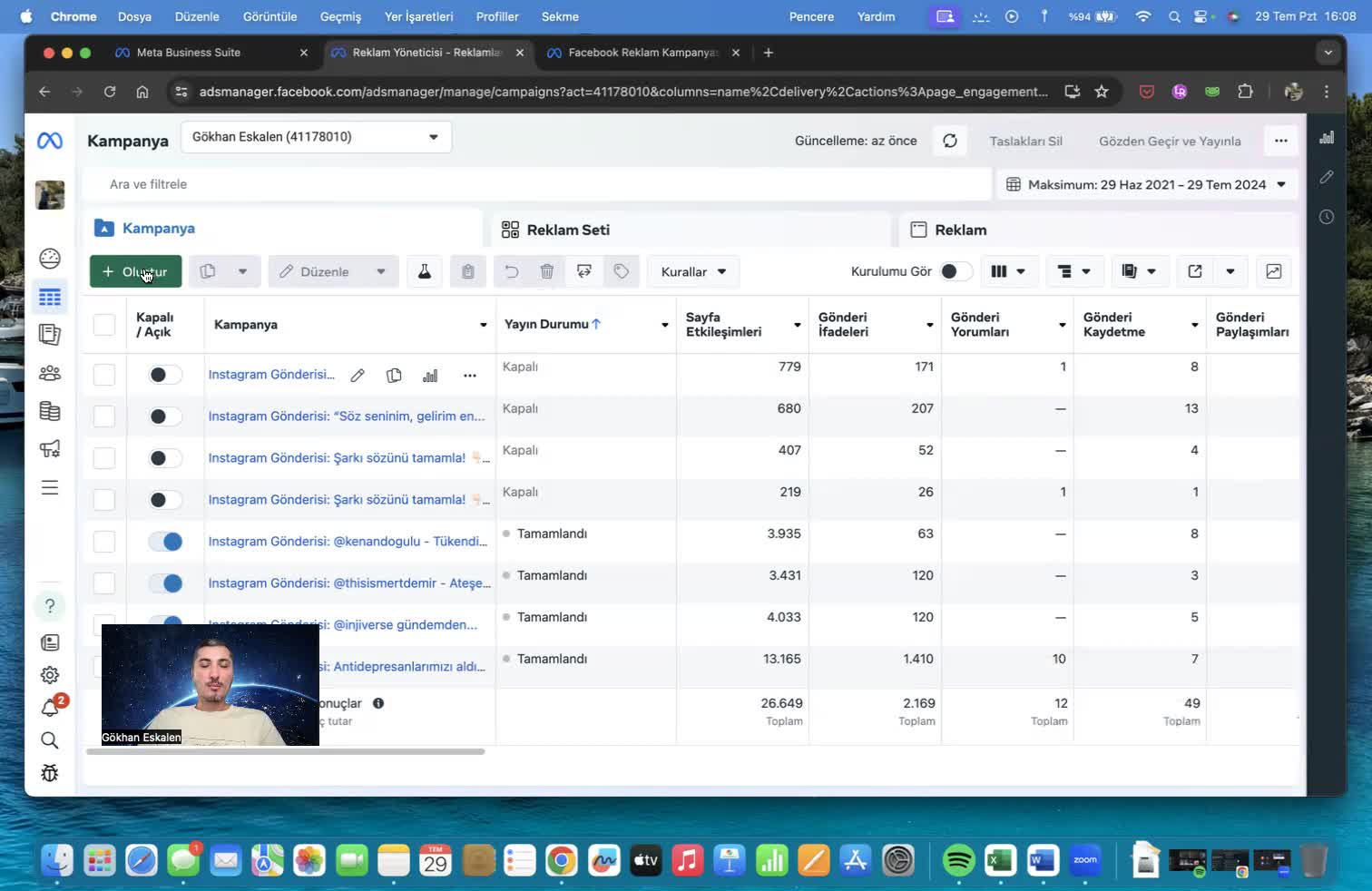Select the Kampanya tab
This screenshot has height=891, width=1372.
coord(283,229)
